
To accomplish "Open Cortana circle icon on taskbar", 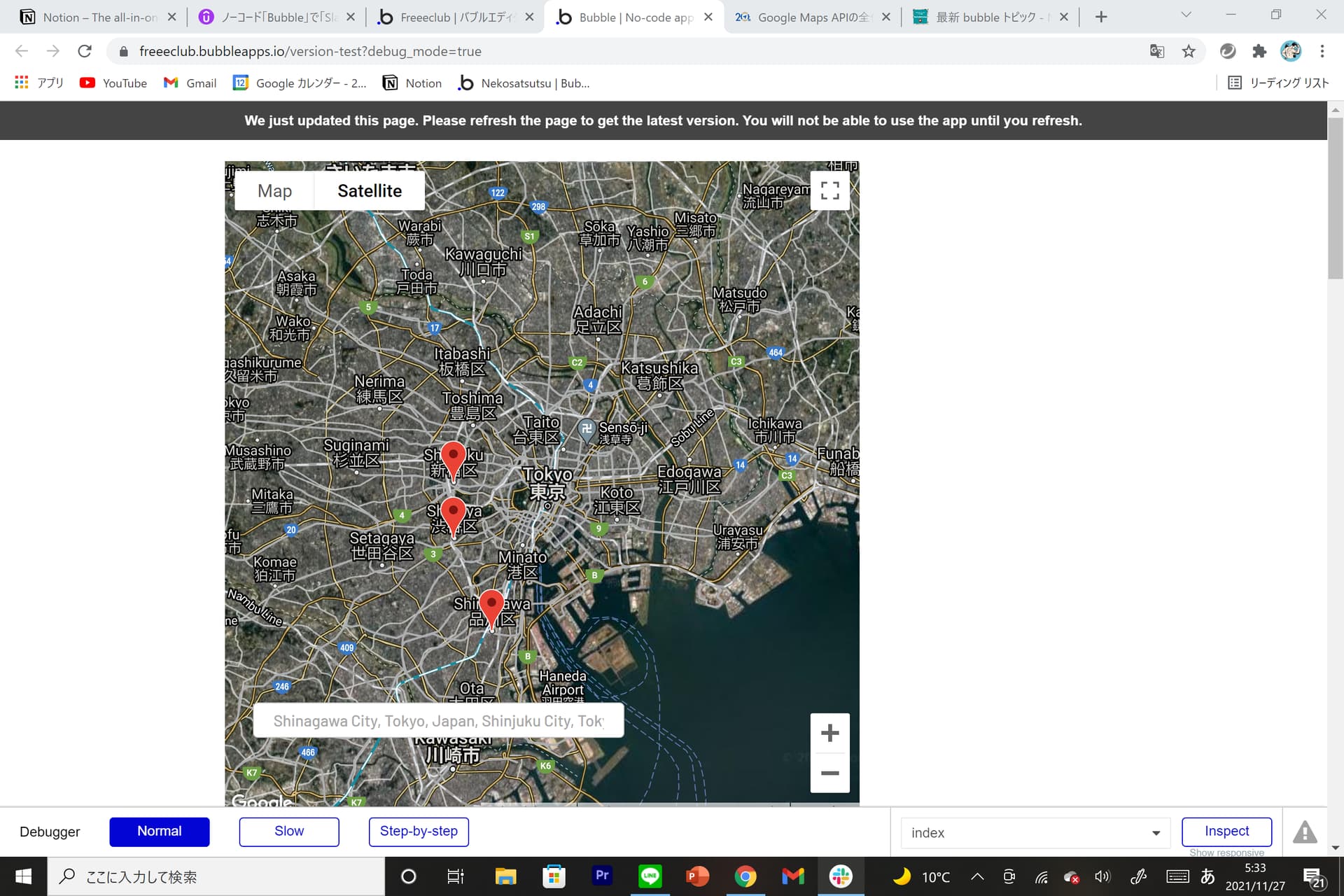I will (409, 876).
